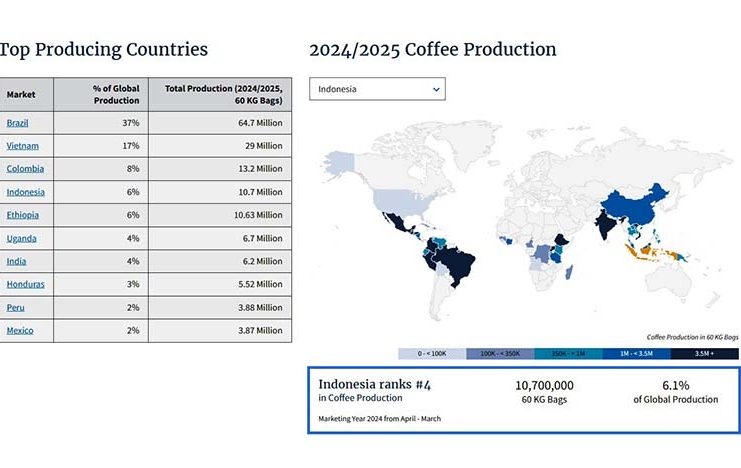Open the Ethiopia market link
Screen dimensions: 741x468
tap(23, 215)
